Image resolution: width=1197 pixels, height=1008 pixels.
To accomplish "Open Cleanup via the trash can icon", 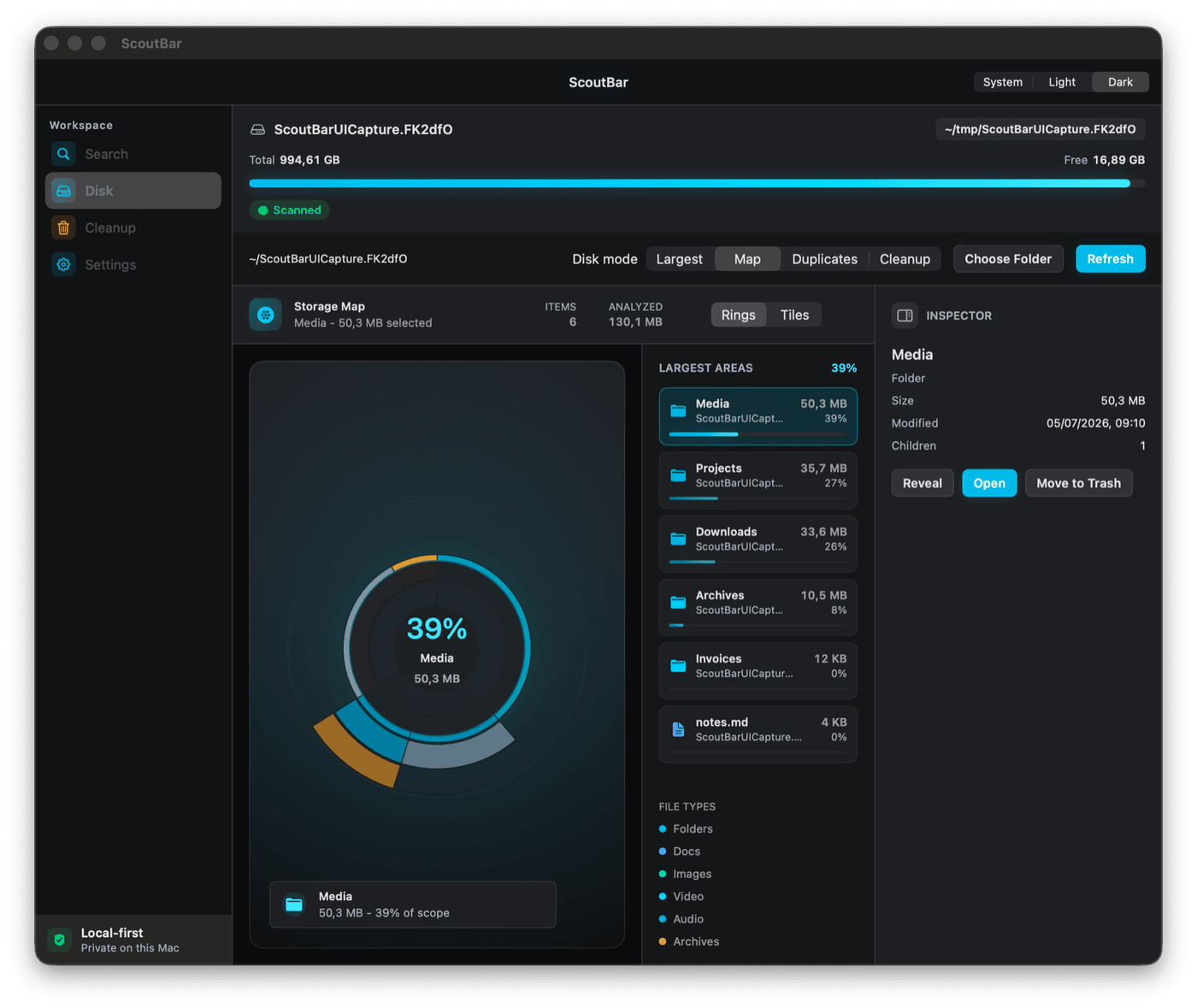I will (63, 228).
